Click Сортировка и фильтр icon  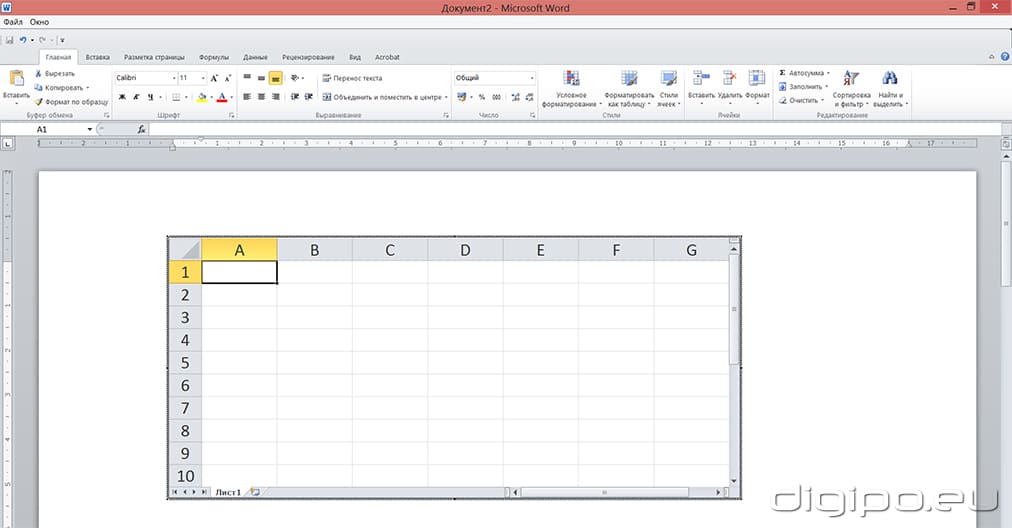[x=851, y=78]
